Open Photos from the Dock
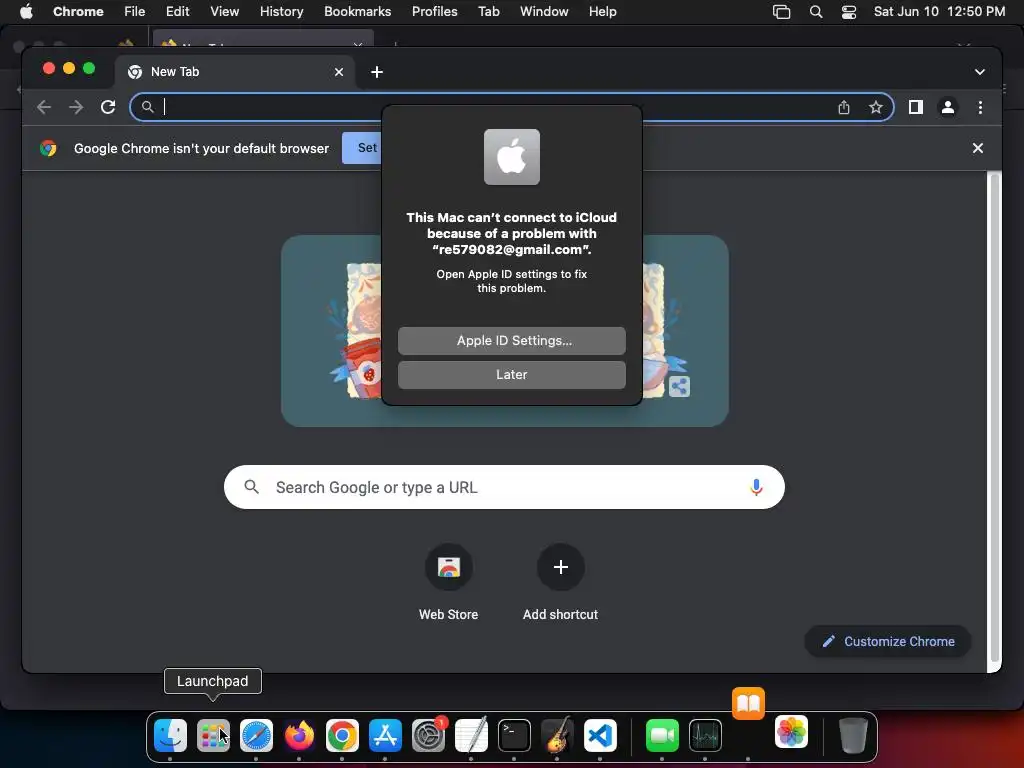 point(792,731)
